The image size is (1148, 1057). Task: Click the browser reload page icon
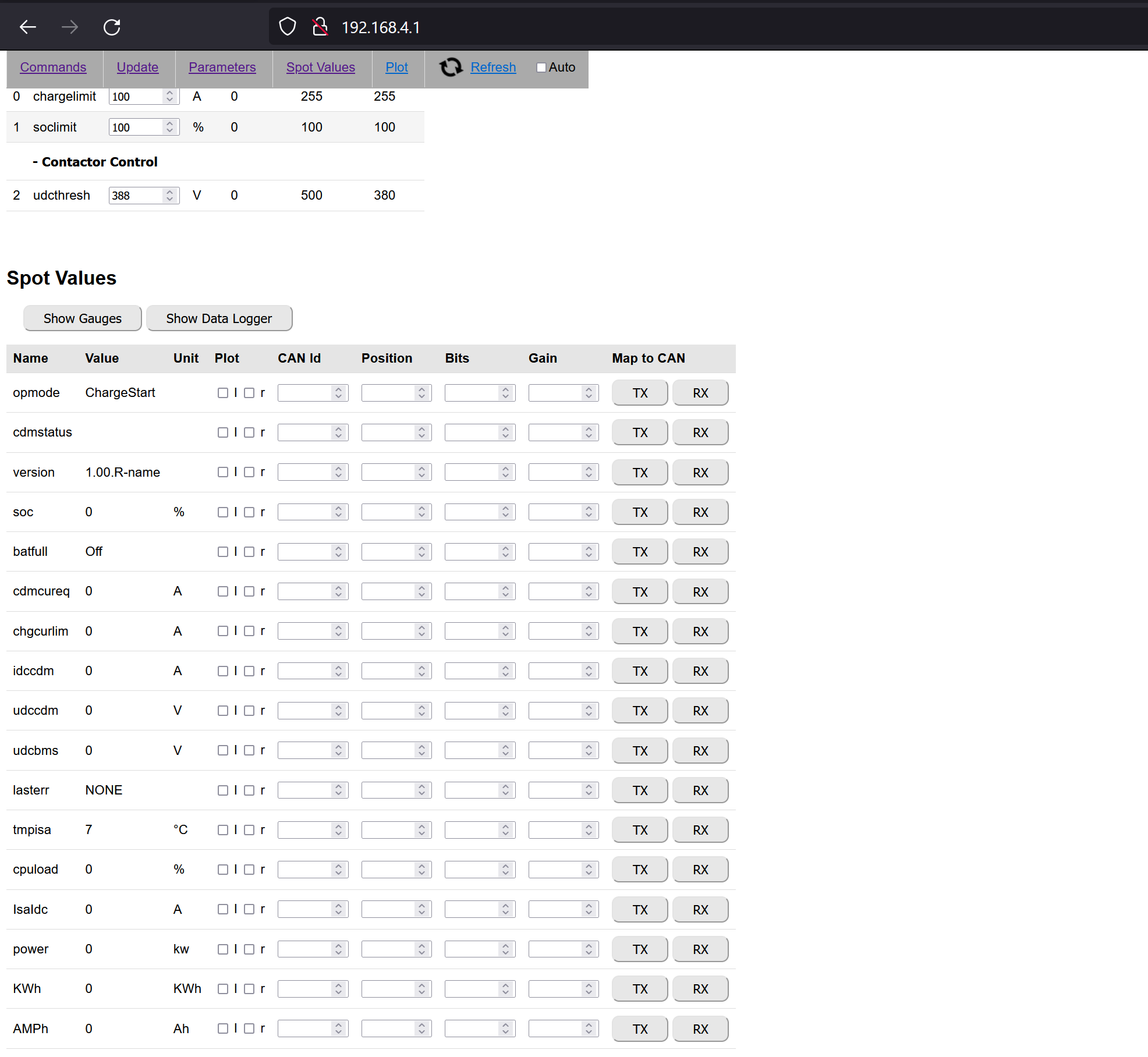pos(112,27)
